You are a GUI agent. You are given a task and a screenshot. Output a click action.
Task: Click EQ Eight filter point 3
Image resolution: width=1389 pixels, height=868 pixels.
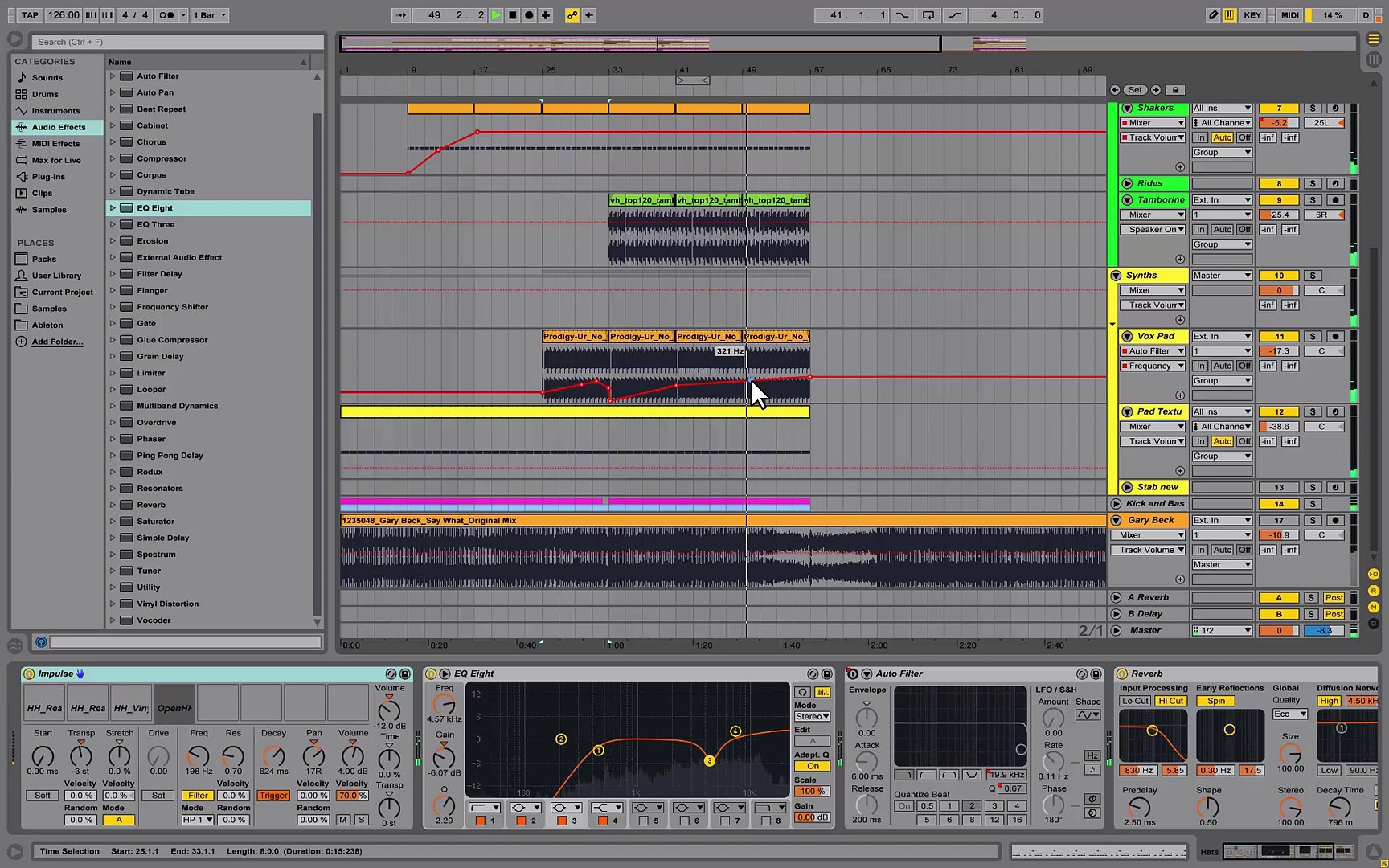(x=709, y=760)
